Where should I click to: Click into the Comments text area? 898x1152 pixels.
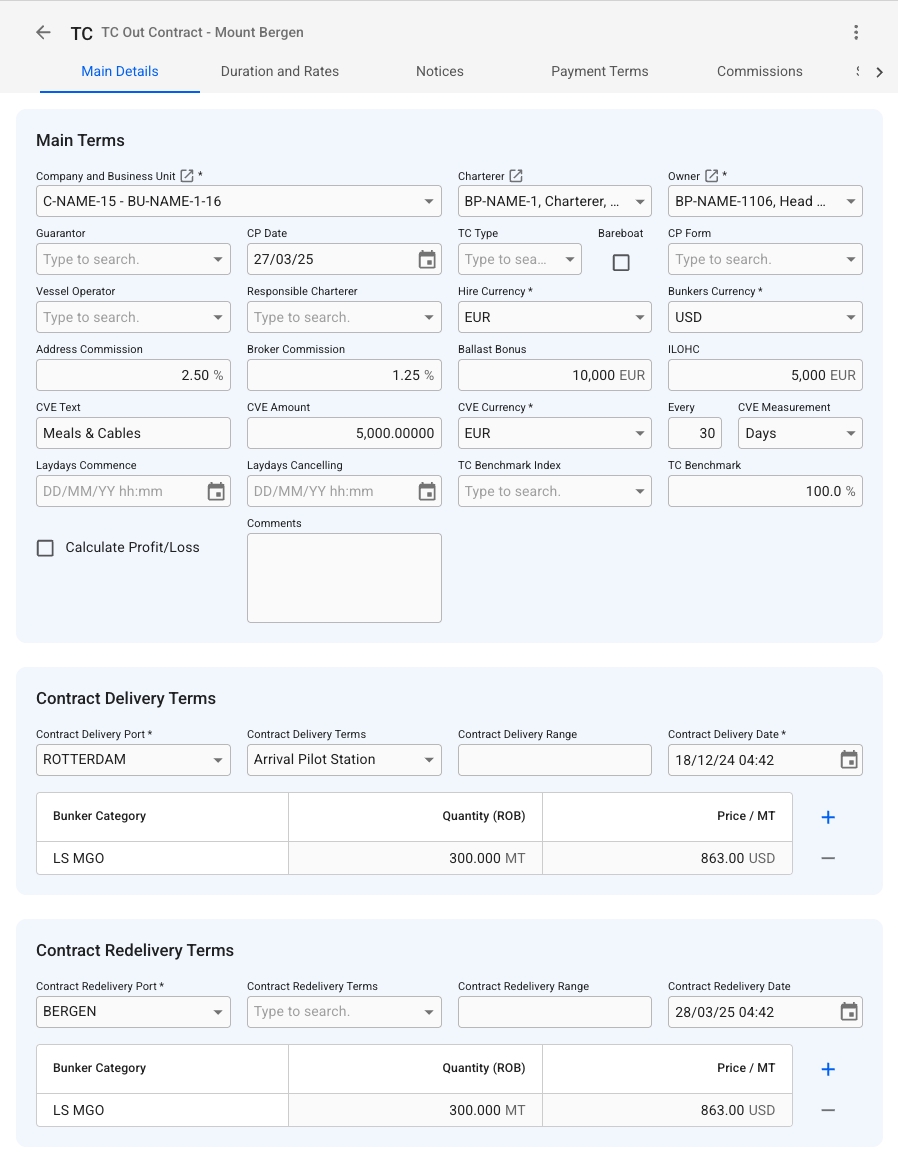[344, 578]
